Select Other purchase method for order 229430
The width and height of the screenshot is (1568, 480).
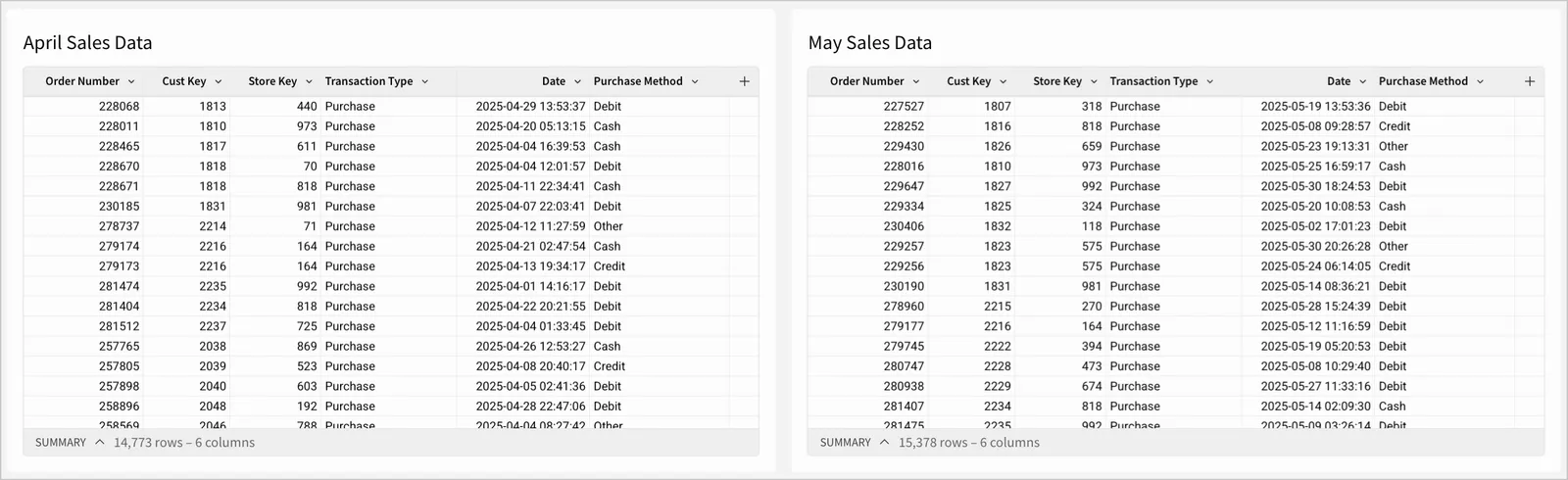click(1393, 147)
